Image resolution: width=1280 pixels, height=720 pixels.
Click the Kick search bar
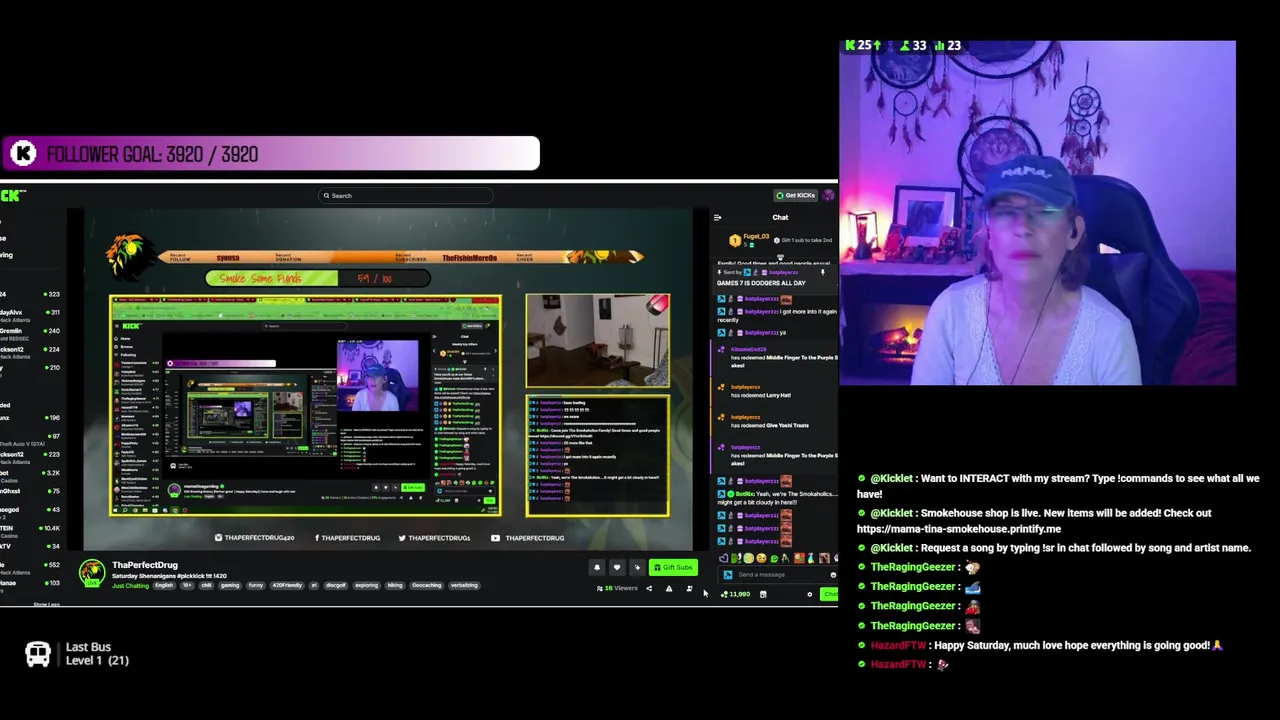[x=405, y=196]
